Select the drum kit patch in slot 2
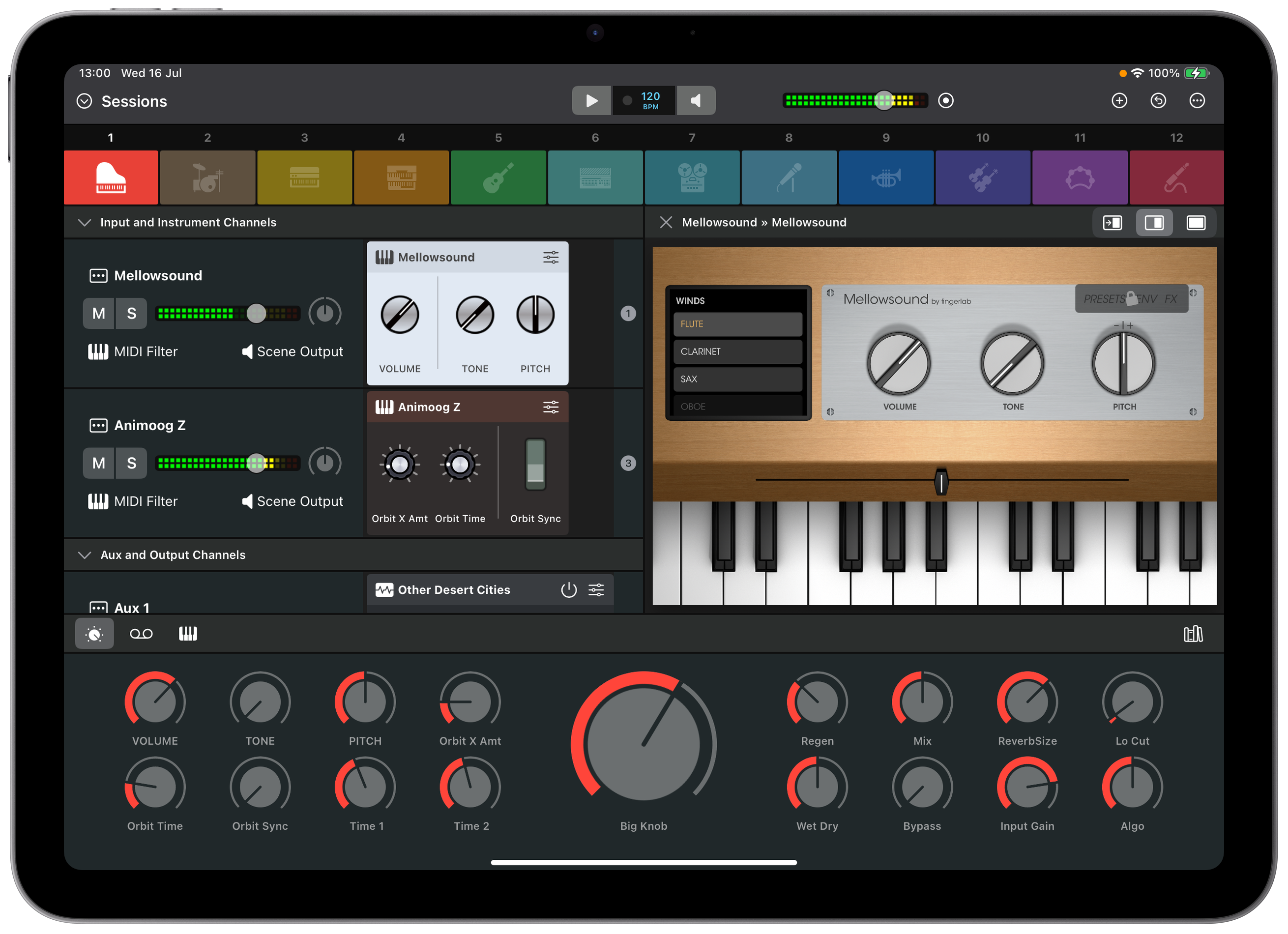The image size is (1288, 934). tap(208, 177)
